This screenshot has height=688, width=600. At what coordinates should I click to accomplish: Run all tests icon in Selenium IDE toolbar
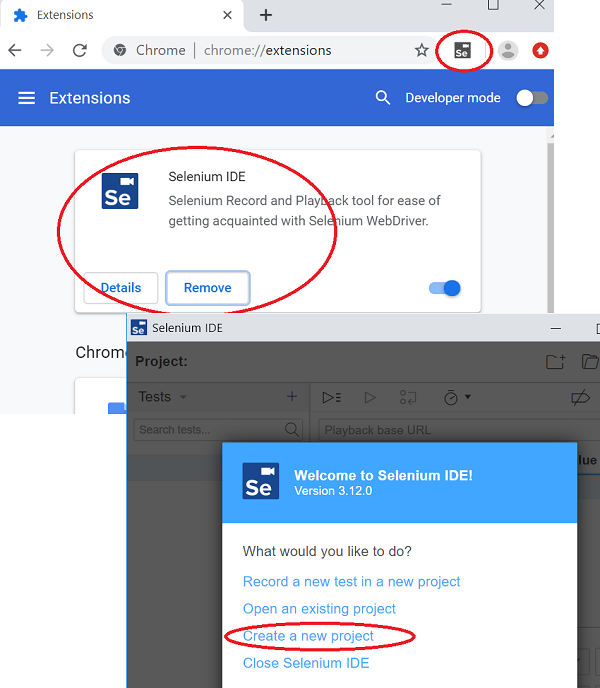click(x=331, y=397)
